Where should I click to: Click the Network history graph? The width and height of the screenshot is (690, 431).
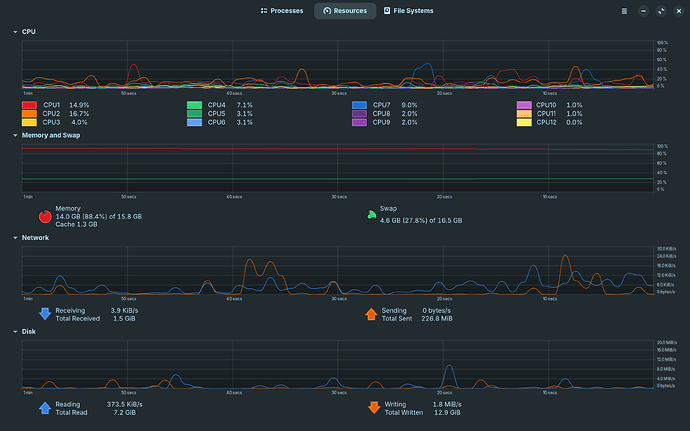click(338, 270)
